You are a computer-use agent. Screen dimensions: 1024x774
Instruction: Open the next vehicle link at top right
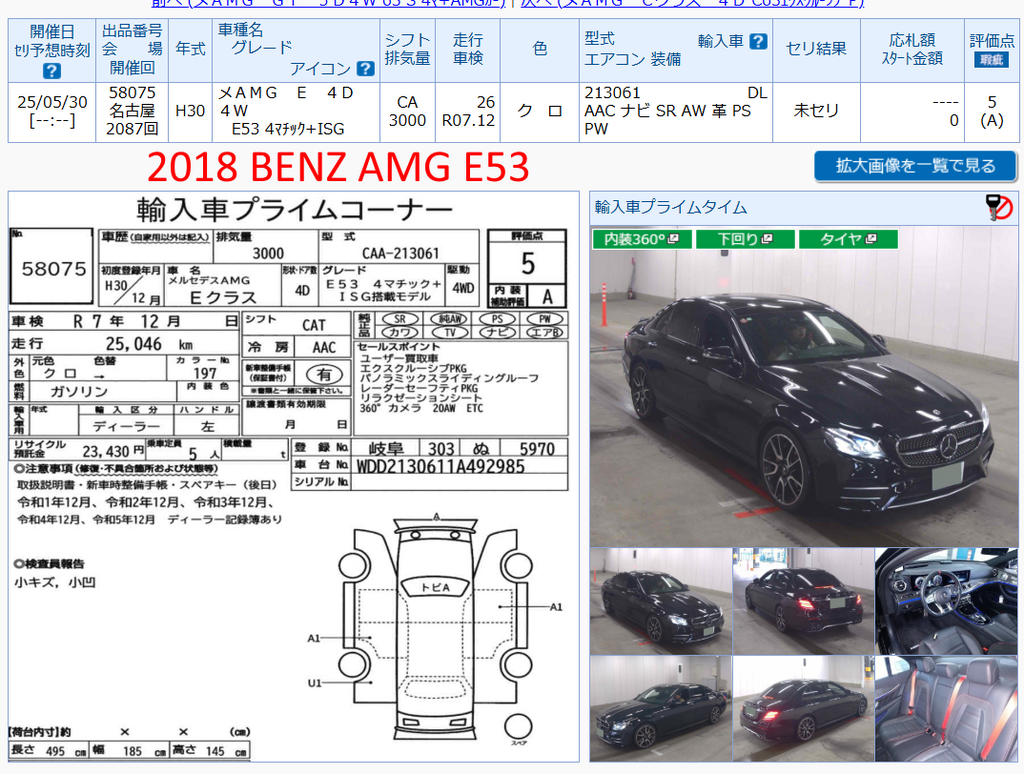click(x=692, y=3)
